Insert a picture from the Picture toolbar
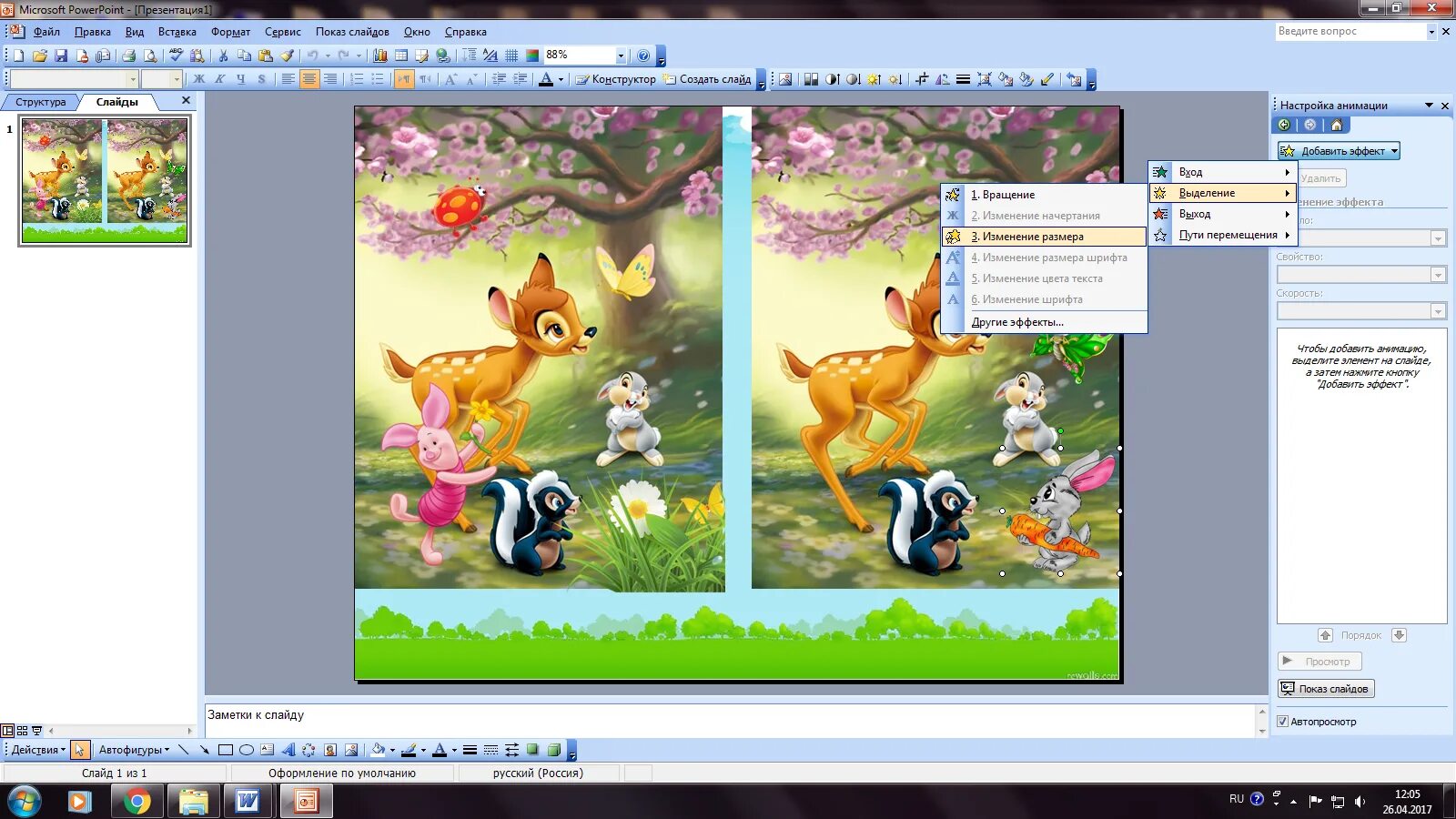This screenshot has height=819, width=1456. pyautogui.click(x=785, y=79)
